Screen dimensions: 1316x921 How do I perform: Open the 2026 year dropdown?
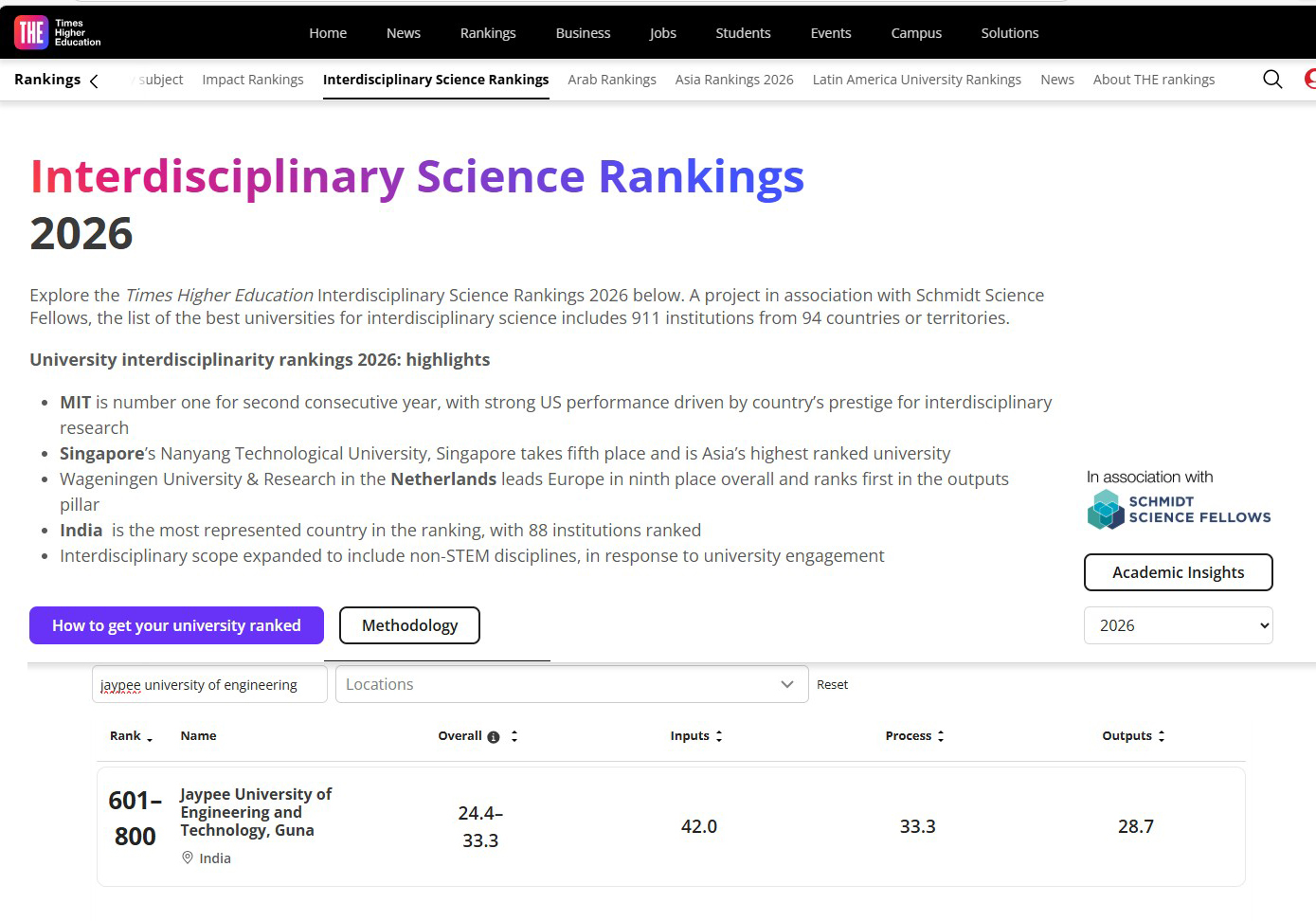pyautogui.click(x=1178, y=625)
